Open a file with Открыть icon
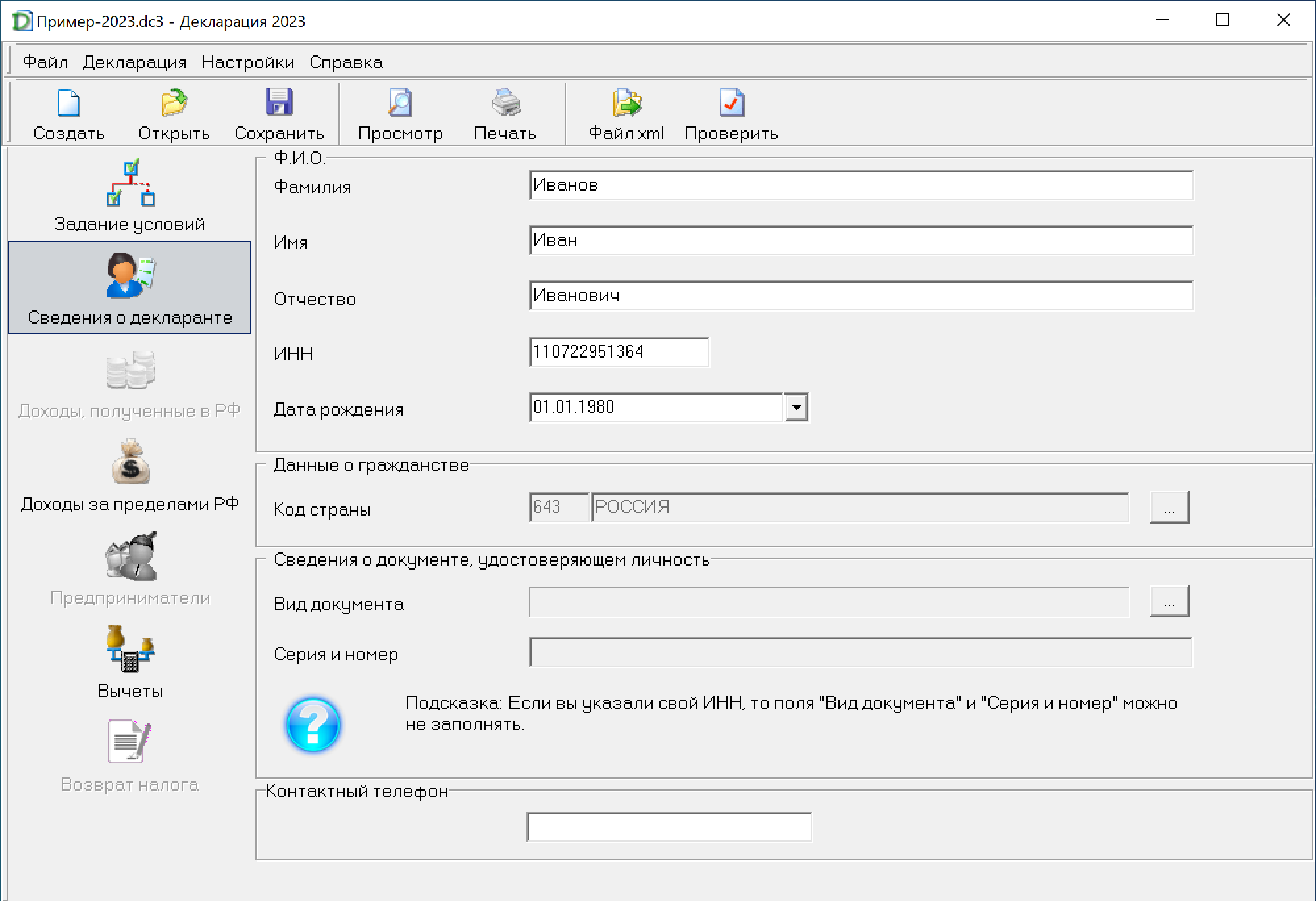Screen dimensions: 1316x901 [174, 104]
